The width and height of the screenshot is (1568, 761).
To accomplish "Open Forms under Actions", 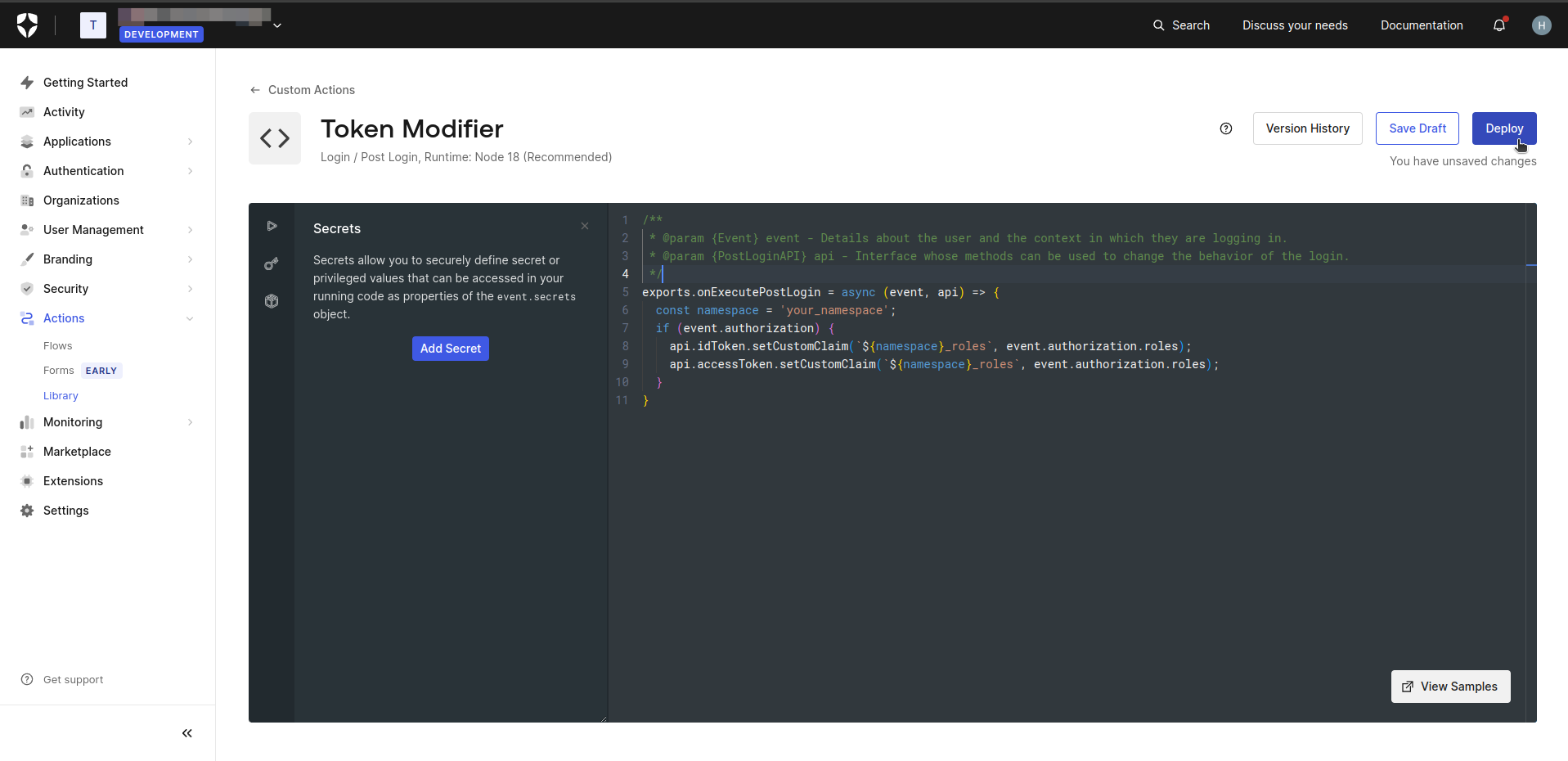I will 59,371.
